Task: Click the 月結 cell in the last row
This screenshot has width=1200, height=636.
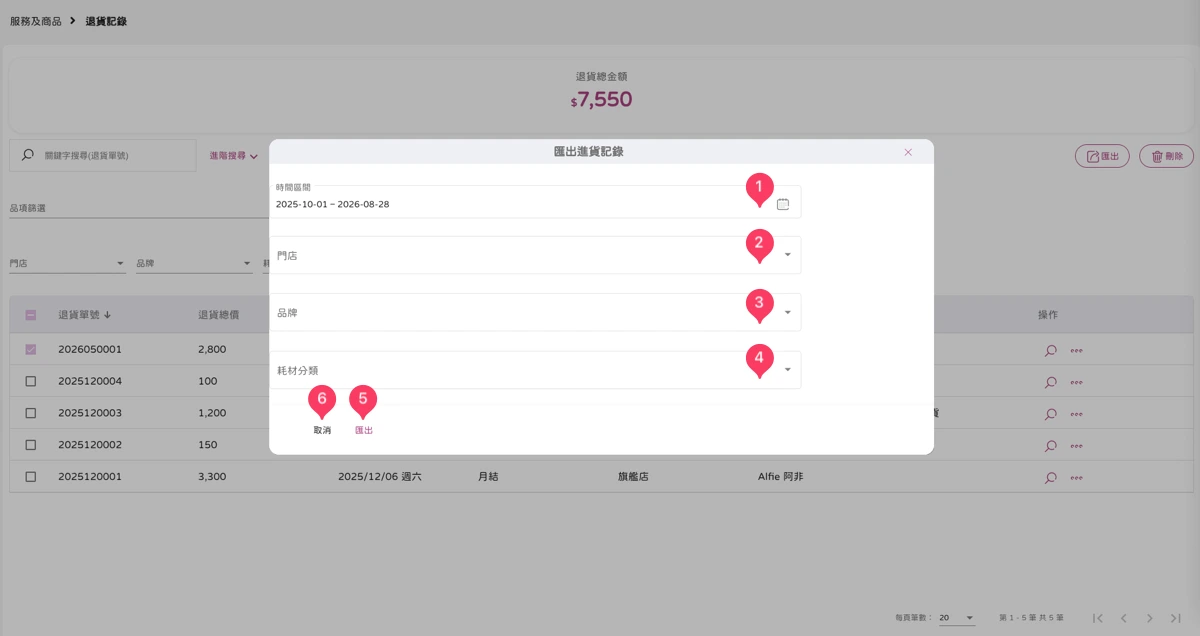Action: [x=490, y=477]
